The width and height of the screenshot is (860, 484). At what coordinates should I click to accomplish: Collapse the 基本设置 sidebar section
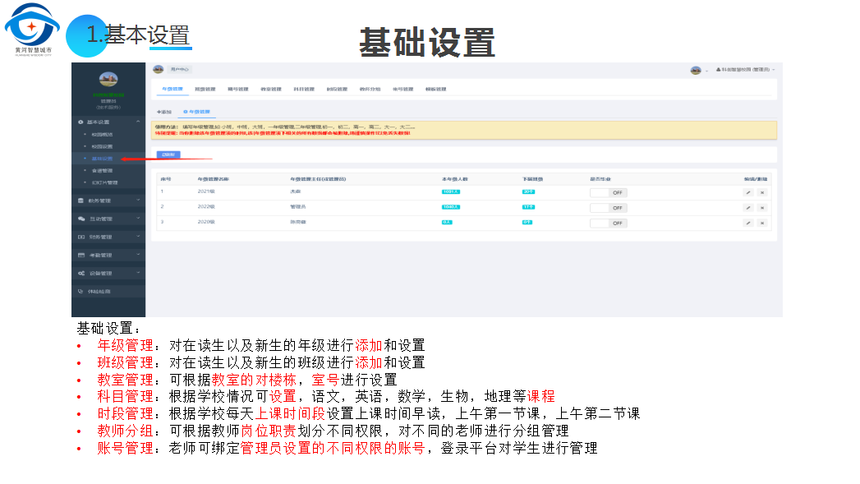[x=138, y=122]
